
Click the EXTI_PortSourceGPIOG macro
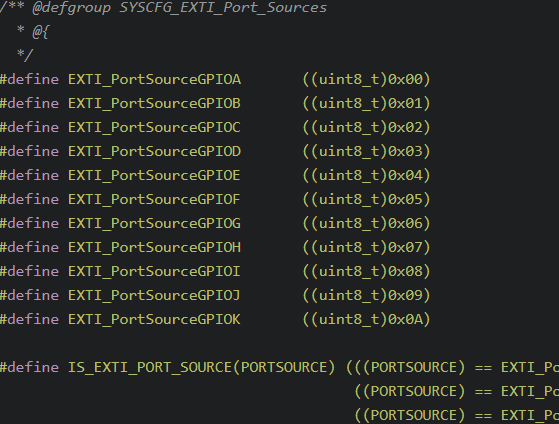point(154,223)
